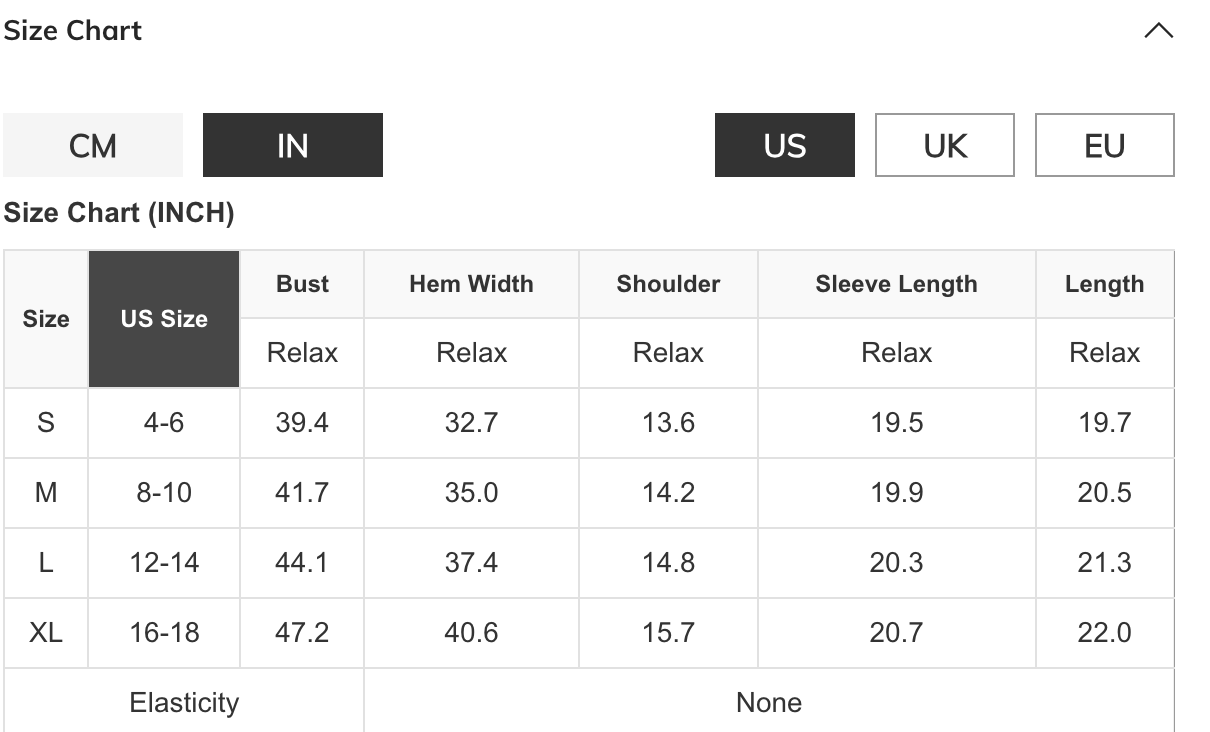The image size is (1210, 732).
Task: Click the Sleeve Length column header
Action: tap(896, 284)
